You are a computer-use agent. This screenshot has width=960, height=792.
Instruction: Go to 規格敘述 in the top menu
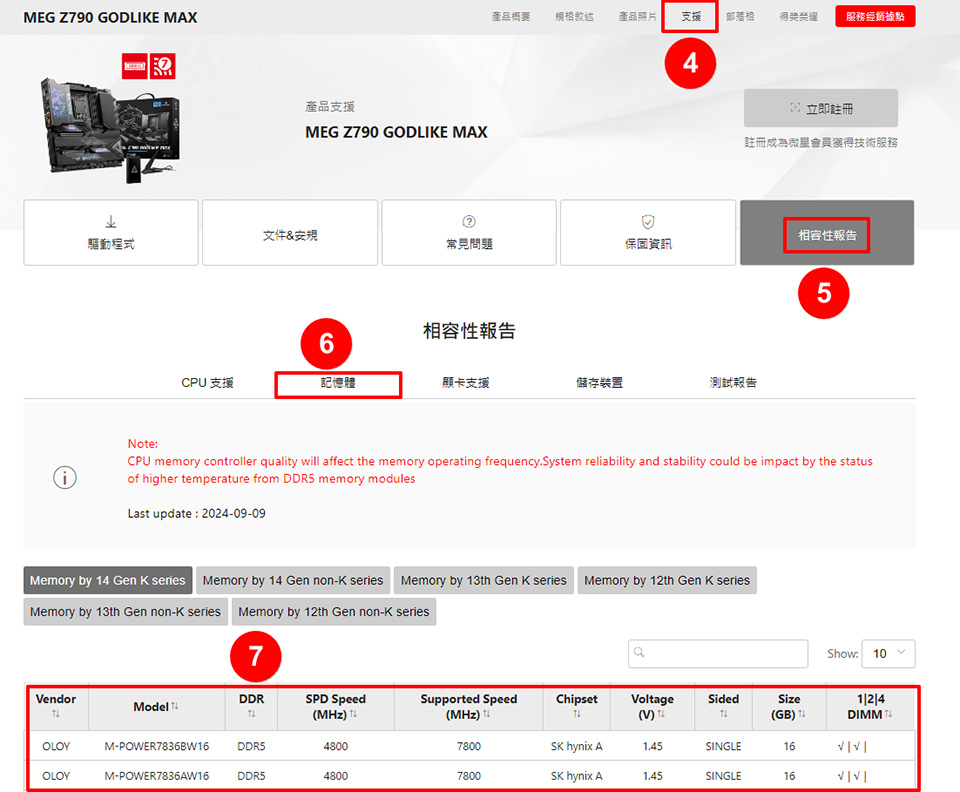[574, 17]
